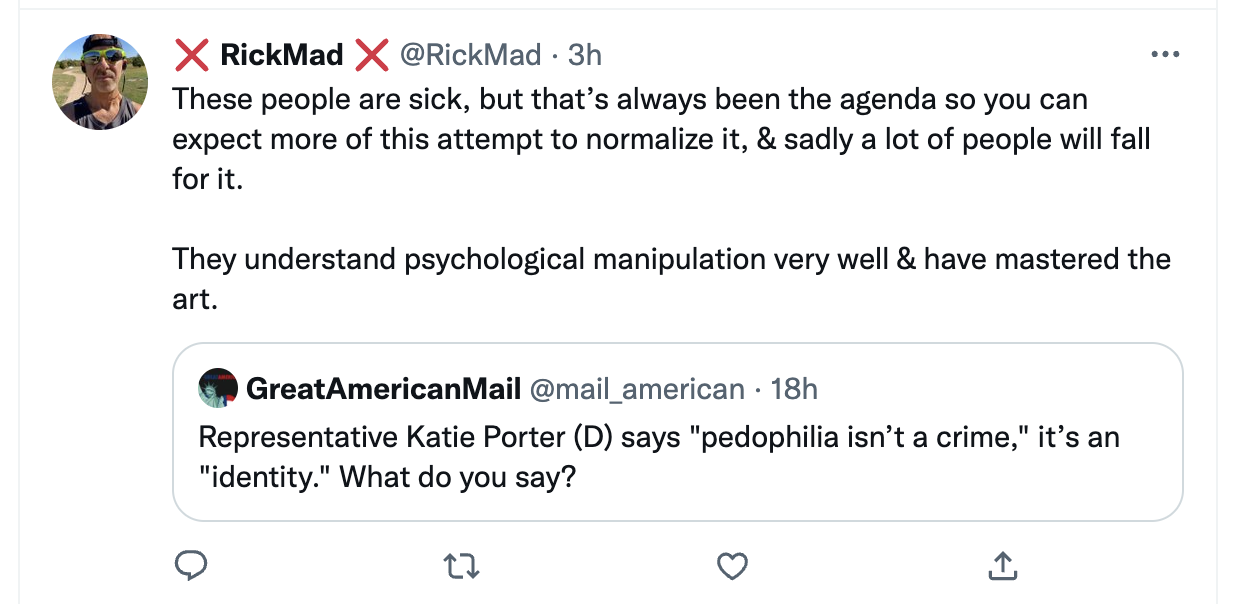The image size is (1240, 604).
Task: Retweet the RickMad post
Action: click(x=461, y=566)
